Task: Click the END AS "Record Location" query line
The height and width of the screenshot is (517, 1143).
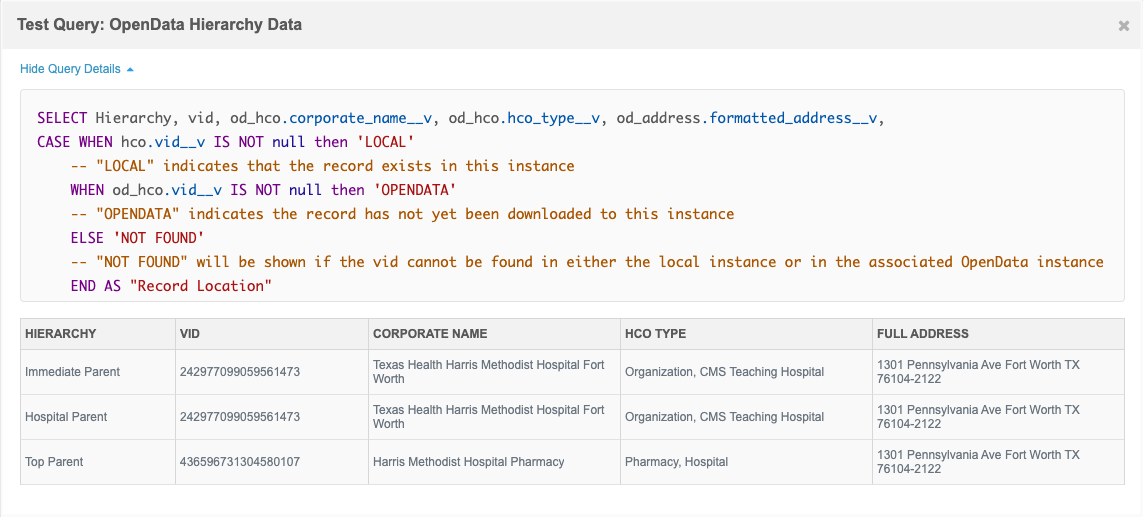Action: coord(171,286)
